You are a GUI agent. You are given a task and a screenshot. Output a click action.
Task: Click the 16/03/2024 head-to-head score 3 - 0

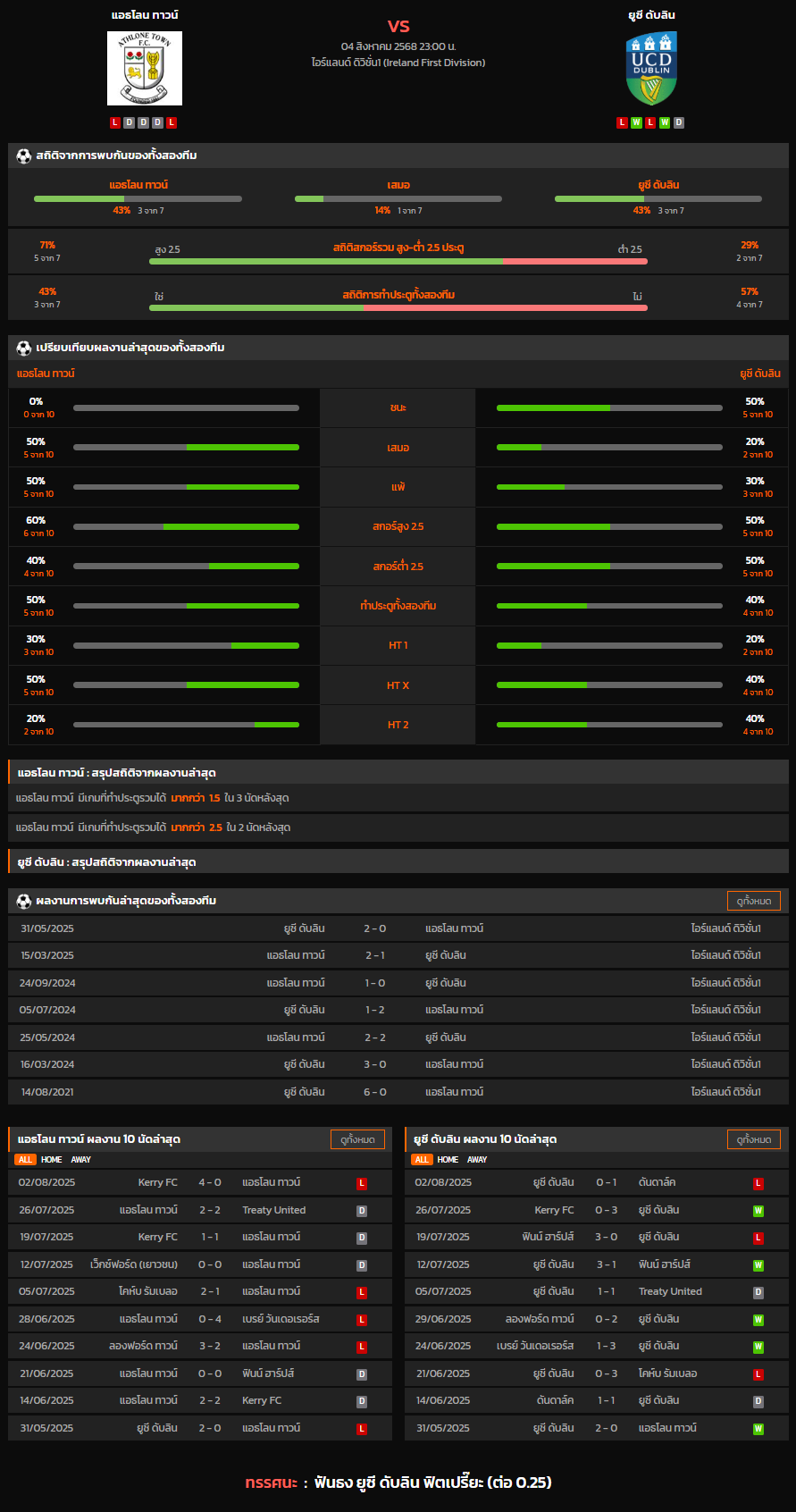point(375,1064)
